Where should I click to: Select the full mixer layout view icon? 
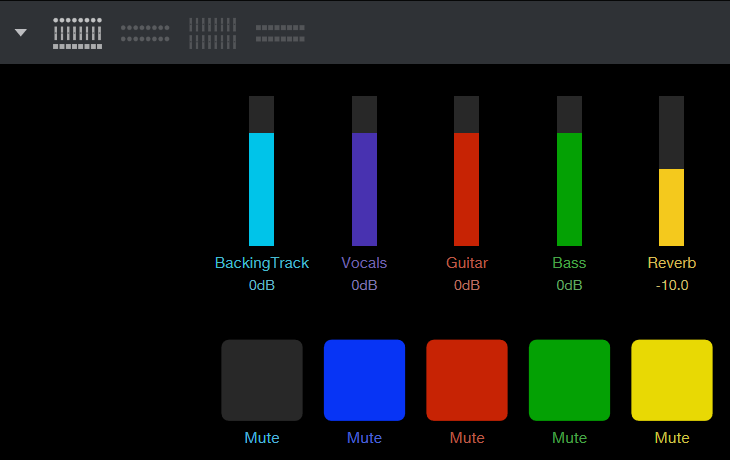coord(77,32)
